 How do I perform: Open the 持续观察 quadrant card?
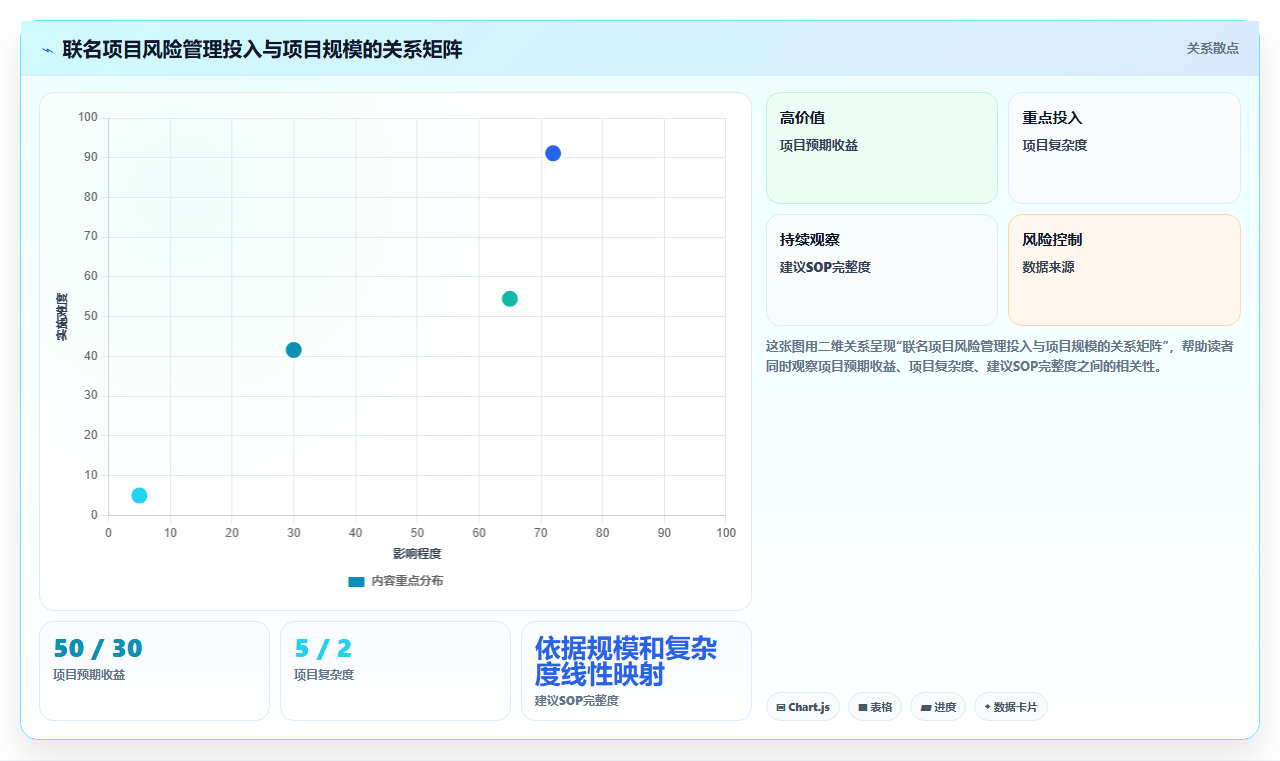(x=882, y=270)
